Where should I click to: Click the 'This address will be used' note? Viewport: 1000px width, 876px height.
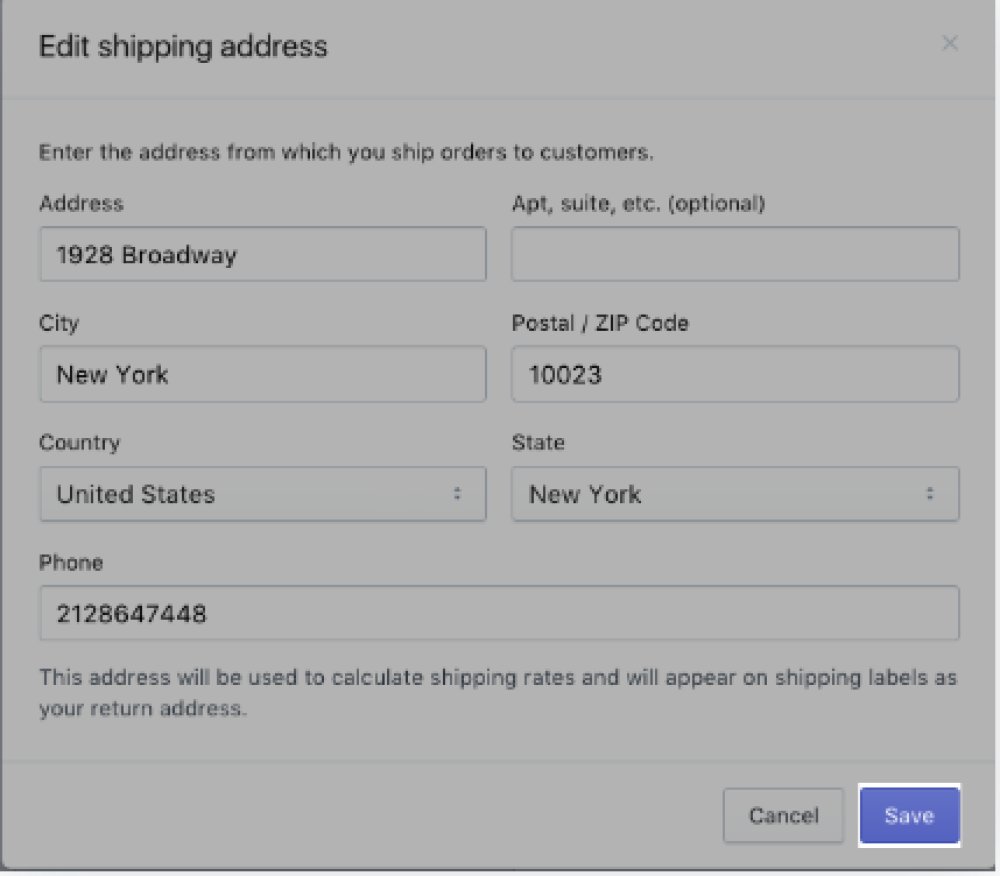pyautogui.click(x=498, y=692)
